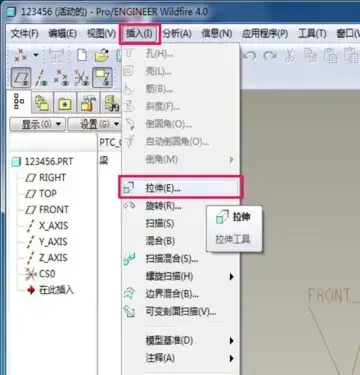Open the 分析(A) menu
This screenshot has height=375, width=360.
(177, 33)
